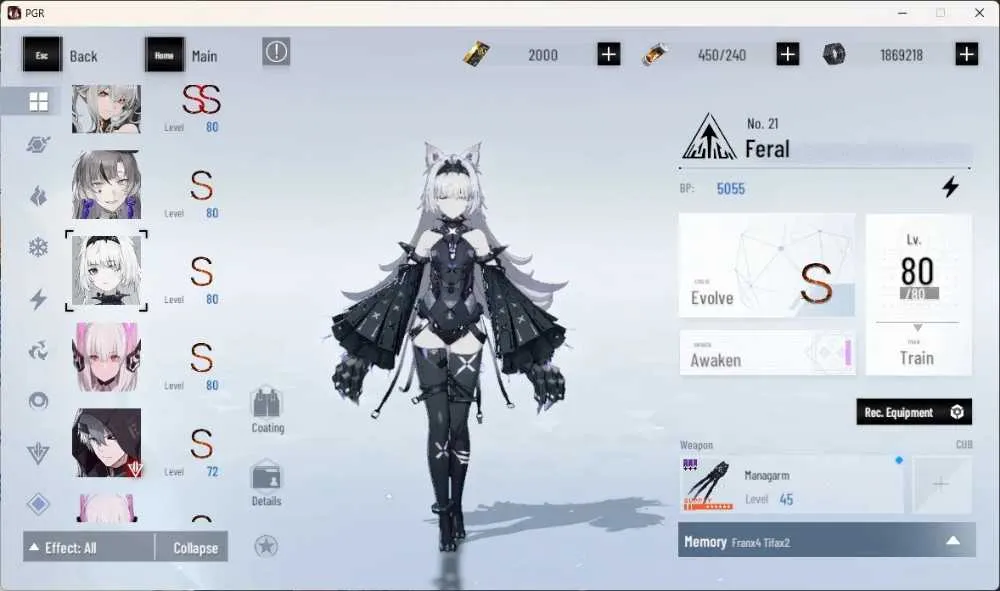
Task: Click the black lightning bolt beside BP 5055
Action: click(951, 187)
